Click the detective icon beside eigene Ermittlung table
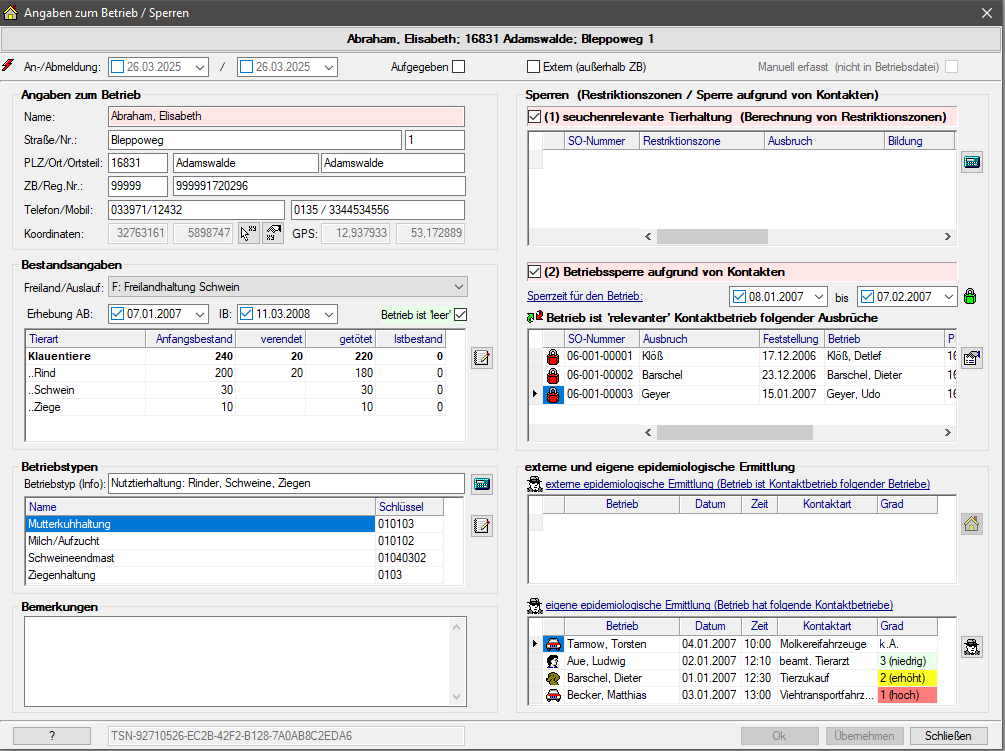1005x751 pixels. click(972, 647)
